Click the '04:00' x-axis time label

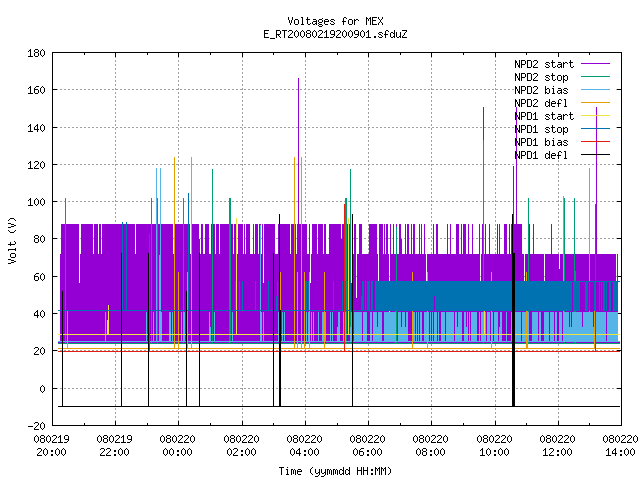coord(304,452)
